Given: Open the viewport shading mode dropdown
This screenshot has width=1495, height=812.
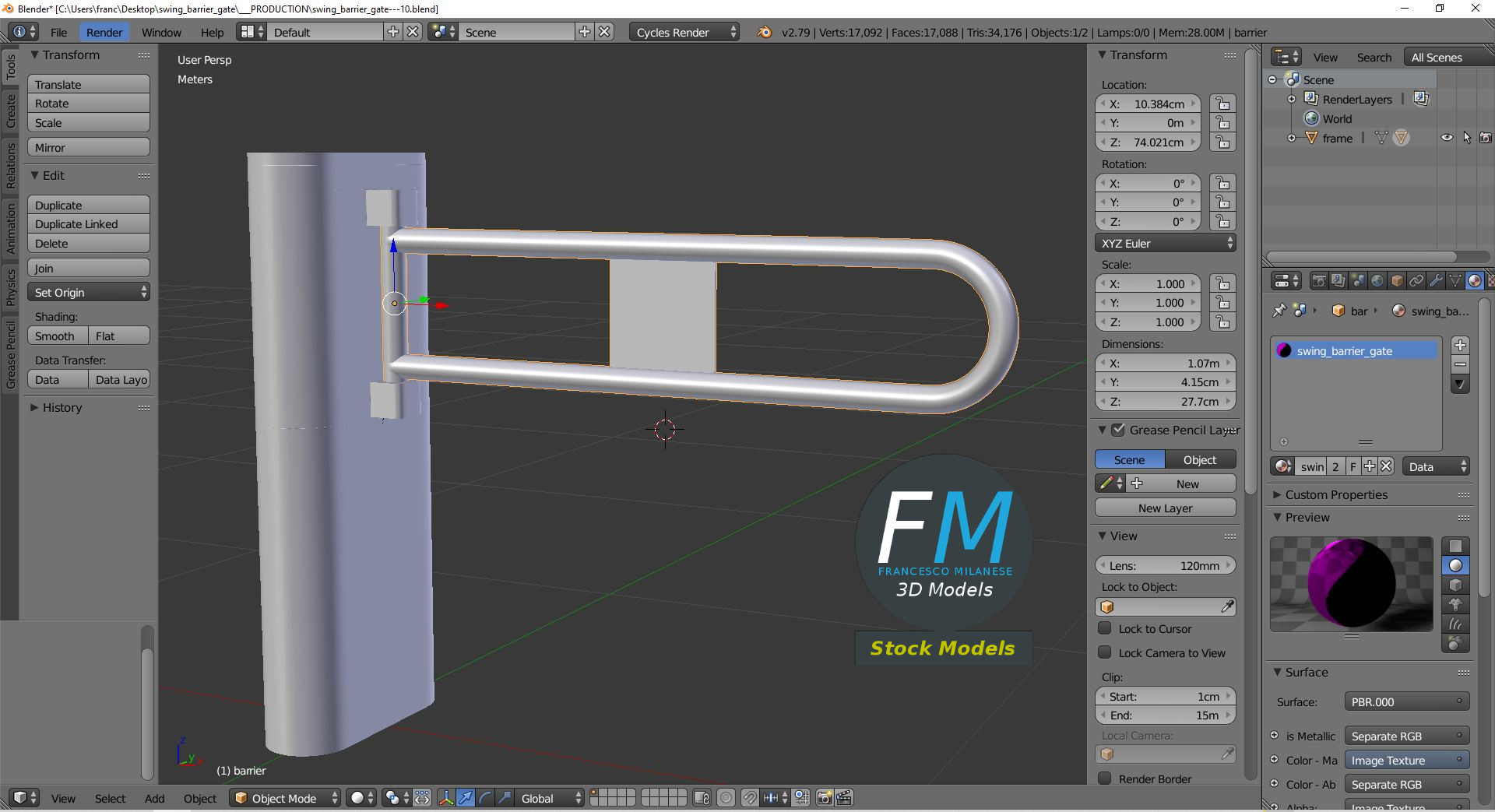Looking at the screenshot, I should (x=361, y=798).
